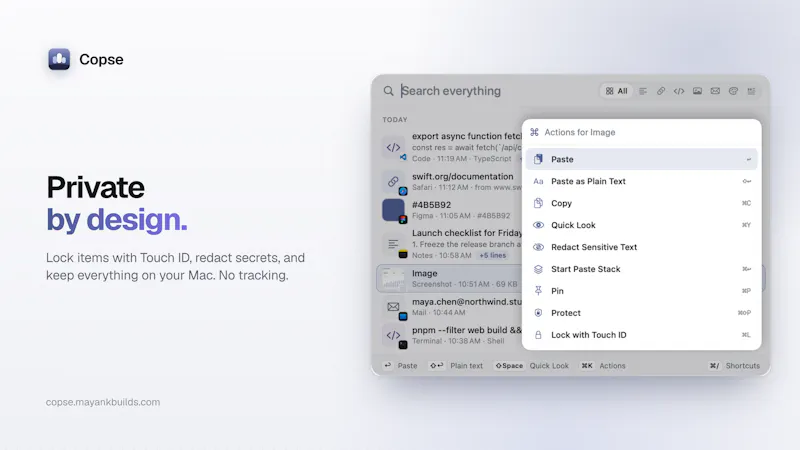Click the note icon of Launch checklist row

(393, 244)
